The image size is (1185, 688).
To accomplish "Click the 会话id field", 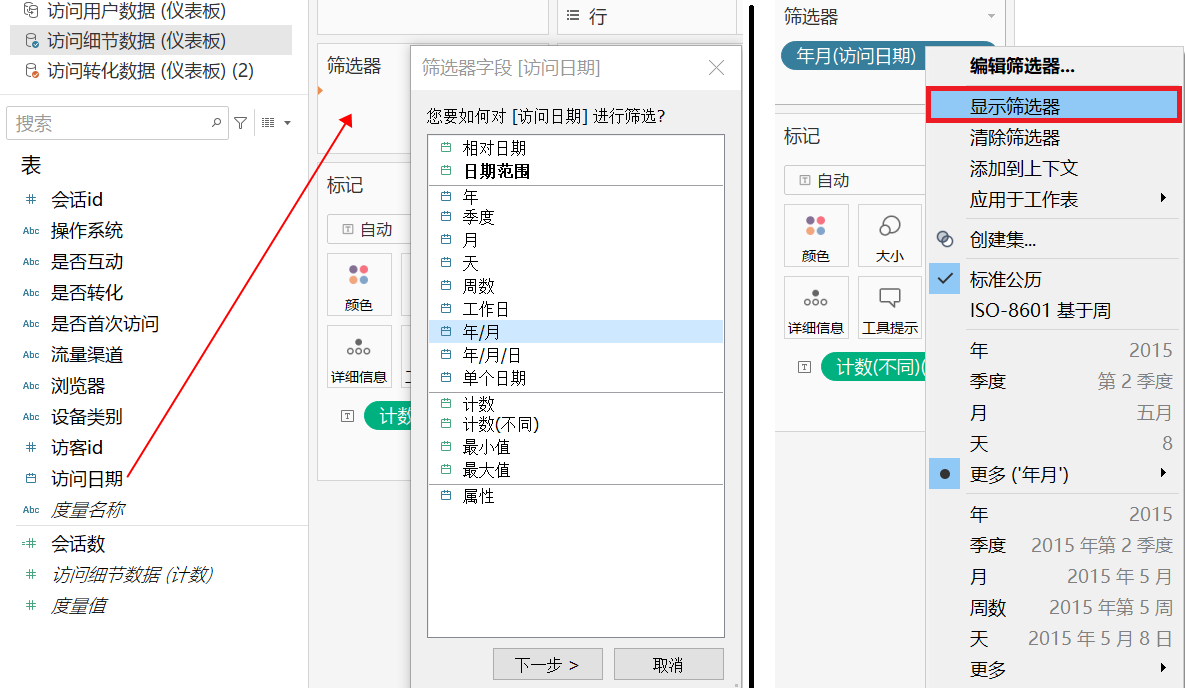I will [x=76, y=200].
